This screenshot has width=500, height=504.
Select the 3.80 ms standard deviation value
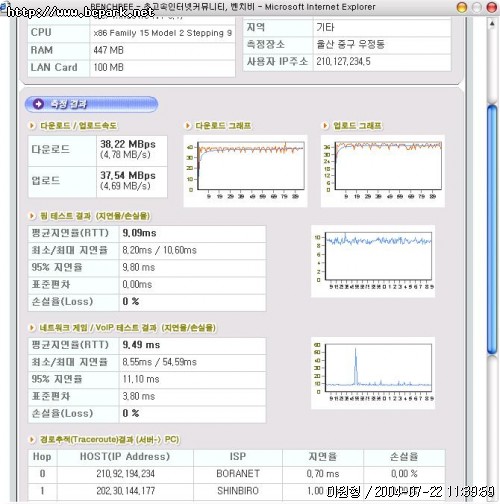click(x=139, y=396)
